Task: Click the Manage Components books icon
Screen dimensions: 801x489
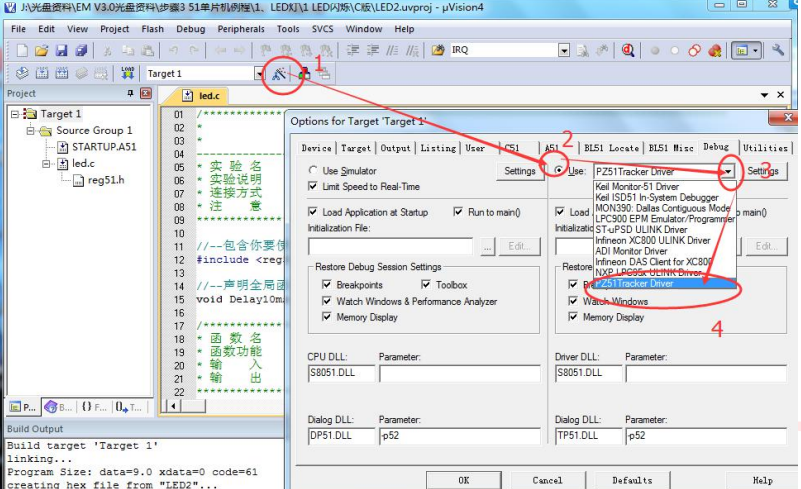Action: click(304, 74)
